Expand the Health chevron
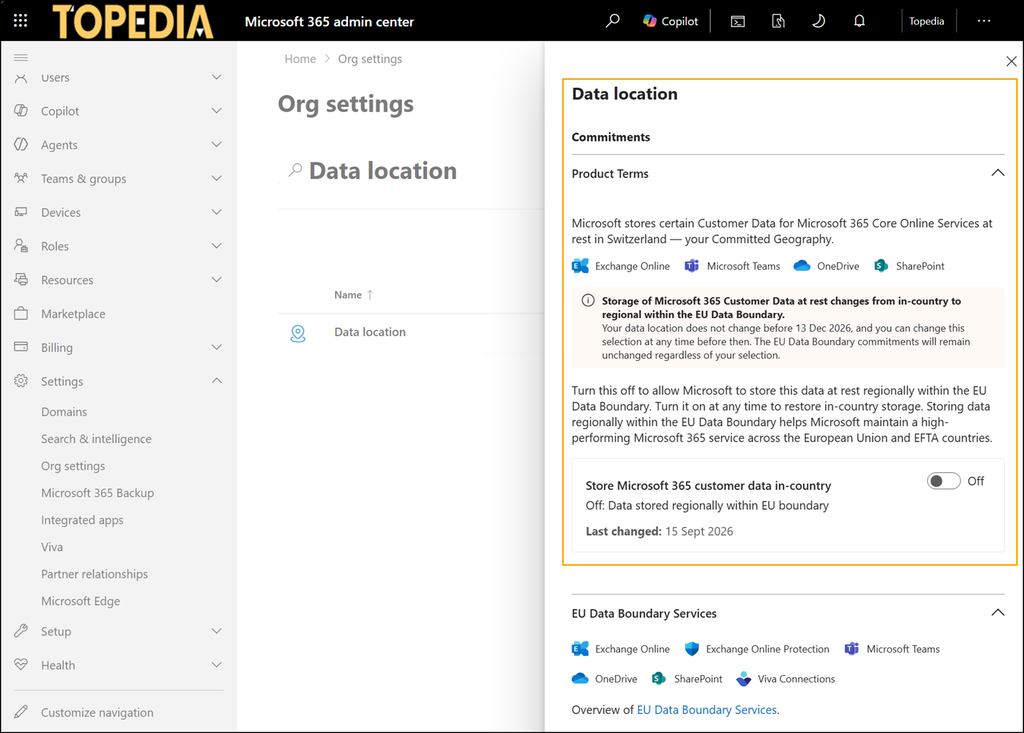This screenshot has height=733, width=1024. (216, 664)
